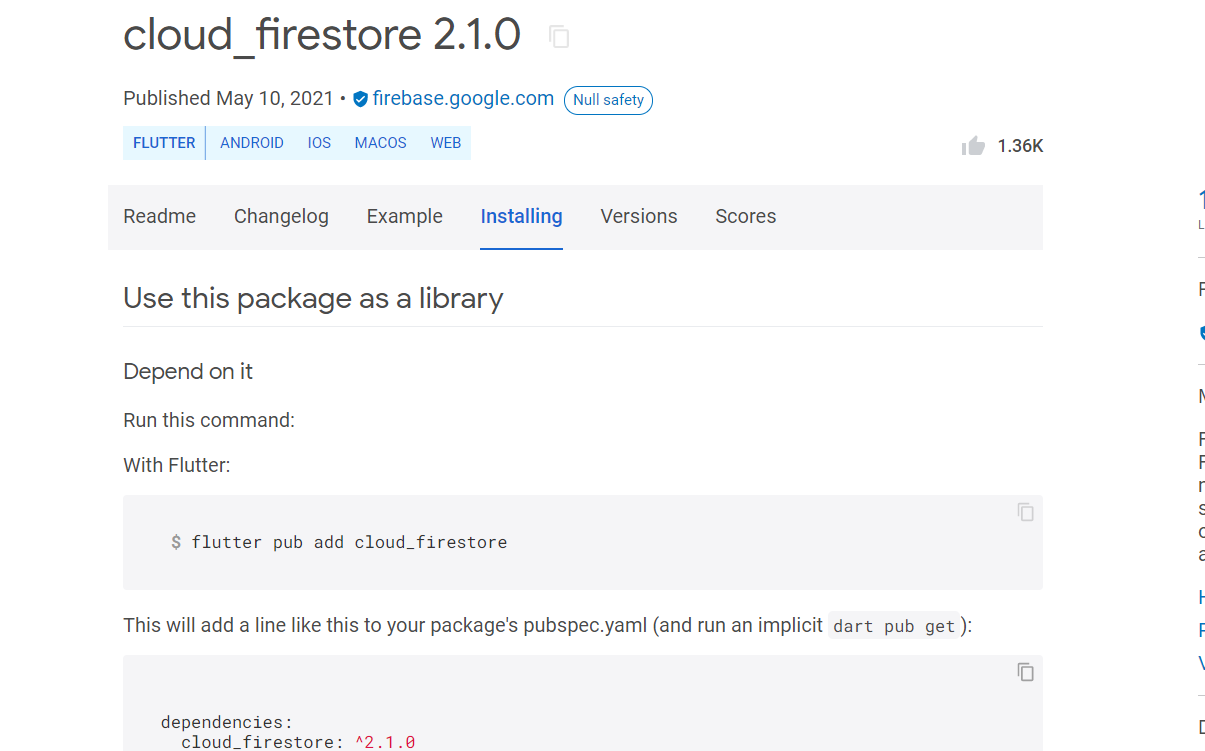Click the 'Depend on it' heading

click(188, 371)
